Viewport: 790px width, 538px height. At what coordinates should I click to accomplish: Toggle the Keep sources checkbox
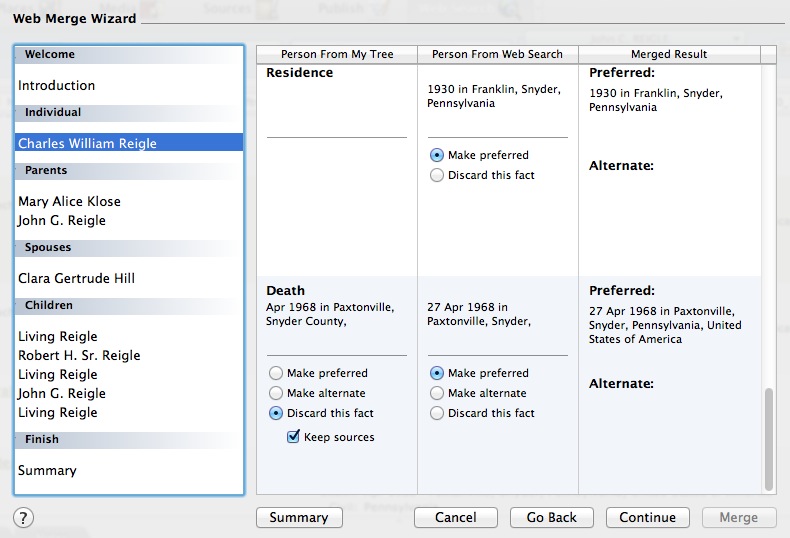click(293, 437)
